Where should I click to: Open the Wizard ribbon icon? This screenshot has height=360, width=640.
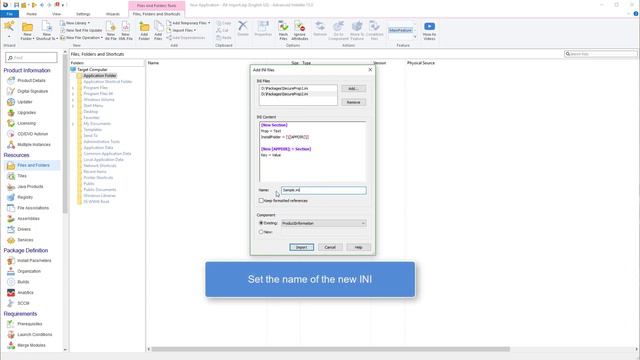click(x=9, y=27)
